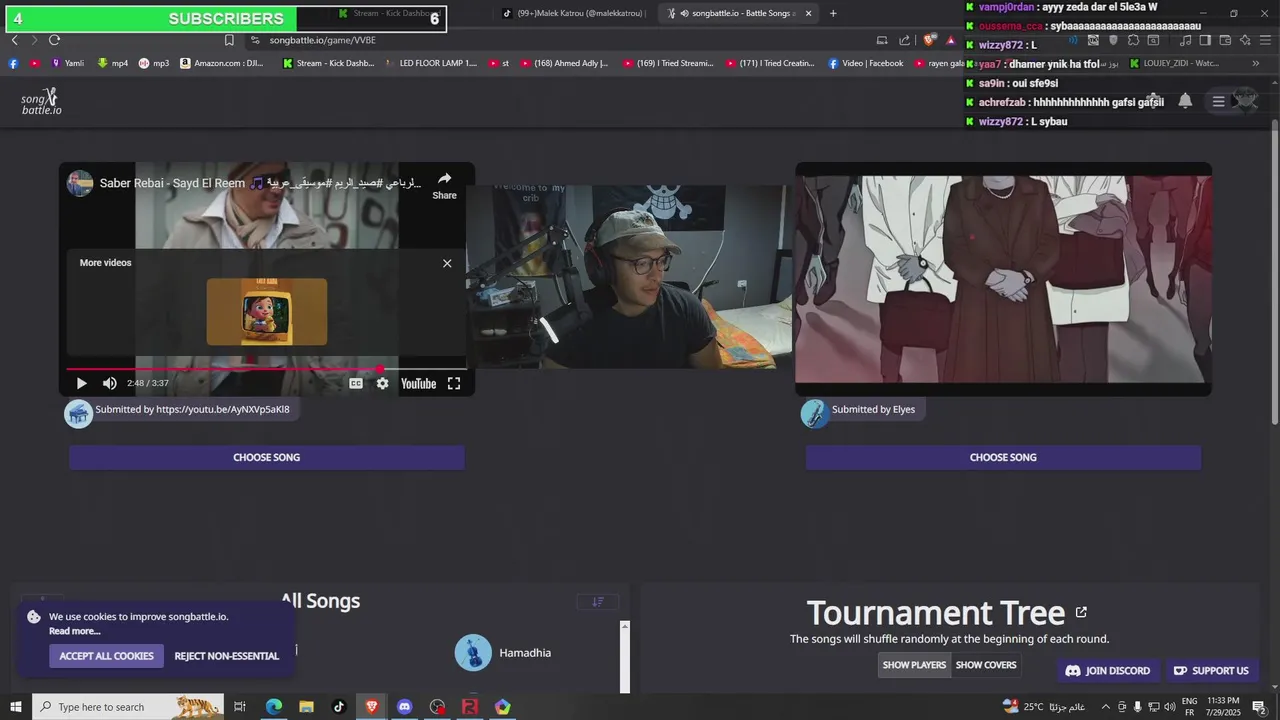This screenshot has width=1280, height=720.
Task: Open the ENG FR language switcher
Action: click(x=1190, y=706)
